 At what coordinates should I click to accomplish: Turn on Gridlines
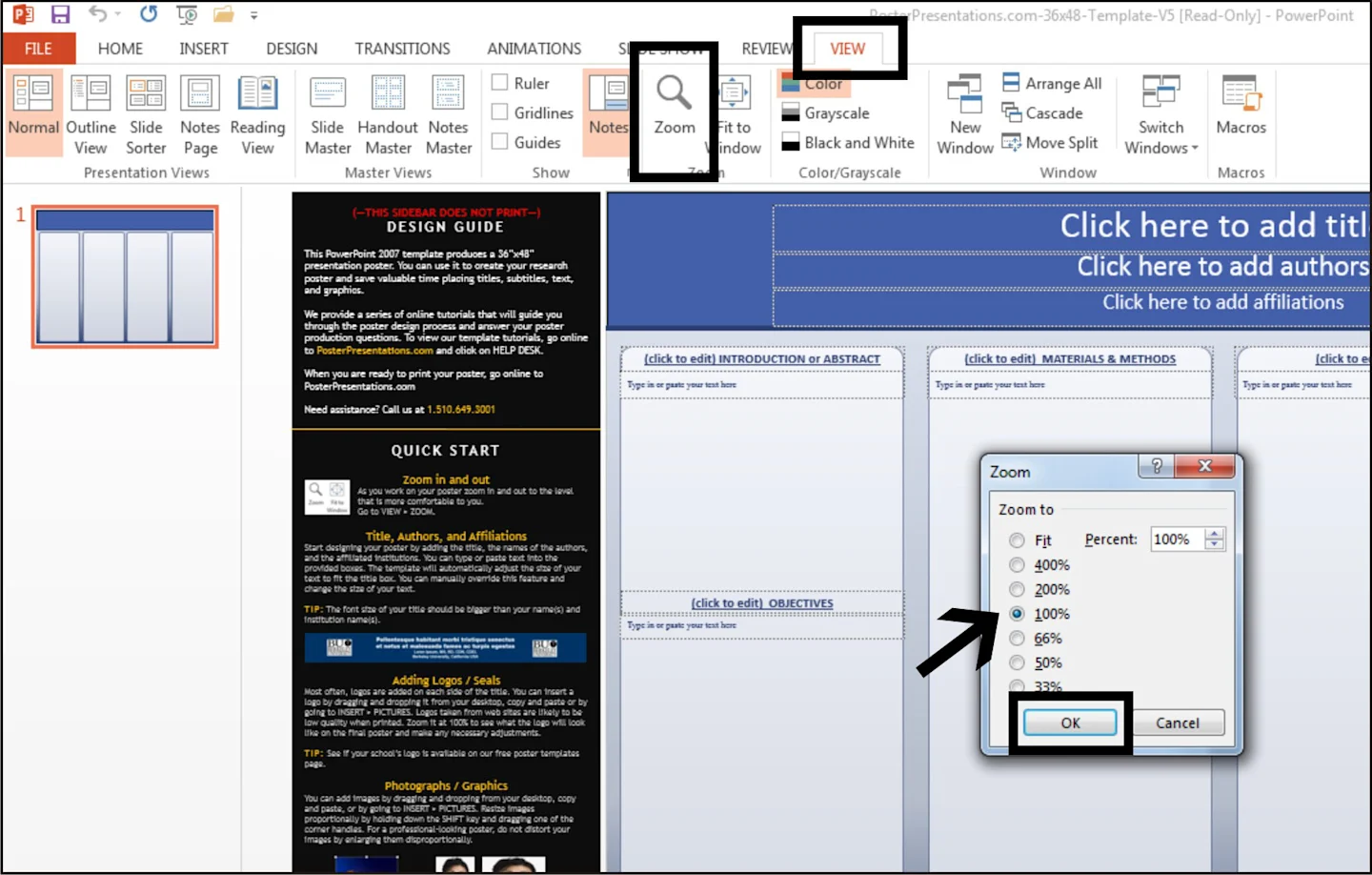[x=499, y=112]
